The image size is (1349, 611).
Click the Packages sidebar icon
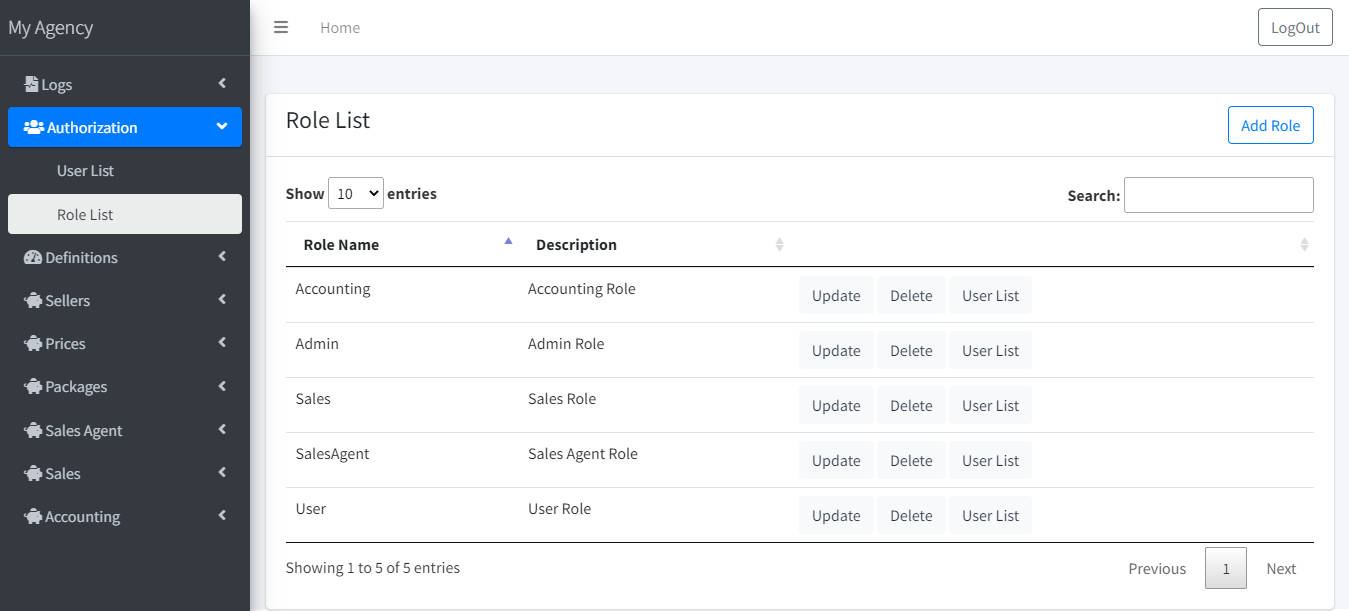click(x=32, y=386)
